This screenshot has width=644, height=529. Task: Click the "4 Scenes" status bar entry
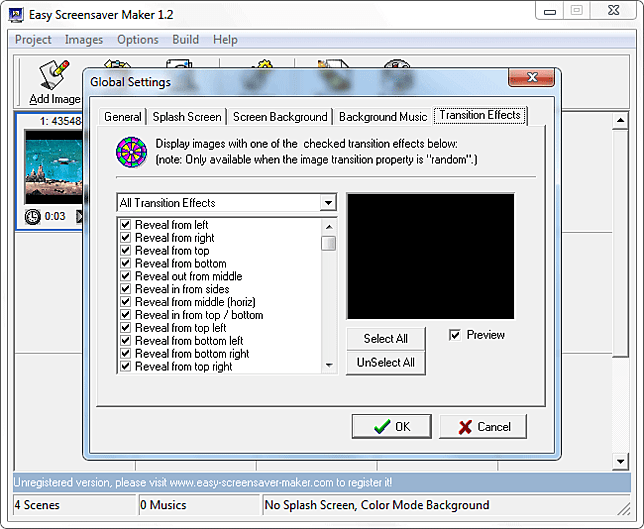(x=75, y=505)
